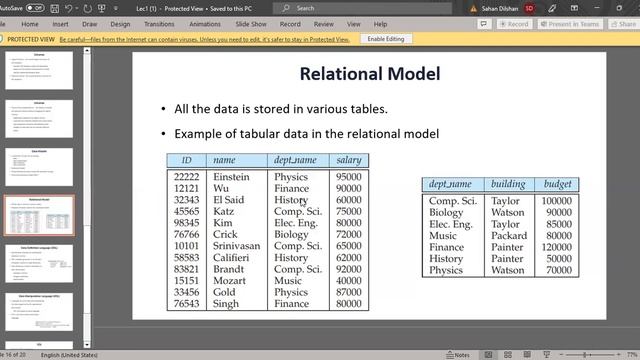Click the thumbnail panel scroll-up arrow
The width and height of the screenshot is (640, 360).
87,51
